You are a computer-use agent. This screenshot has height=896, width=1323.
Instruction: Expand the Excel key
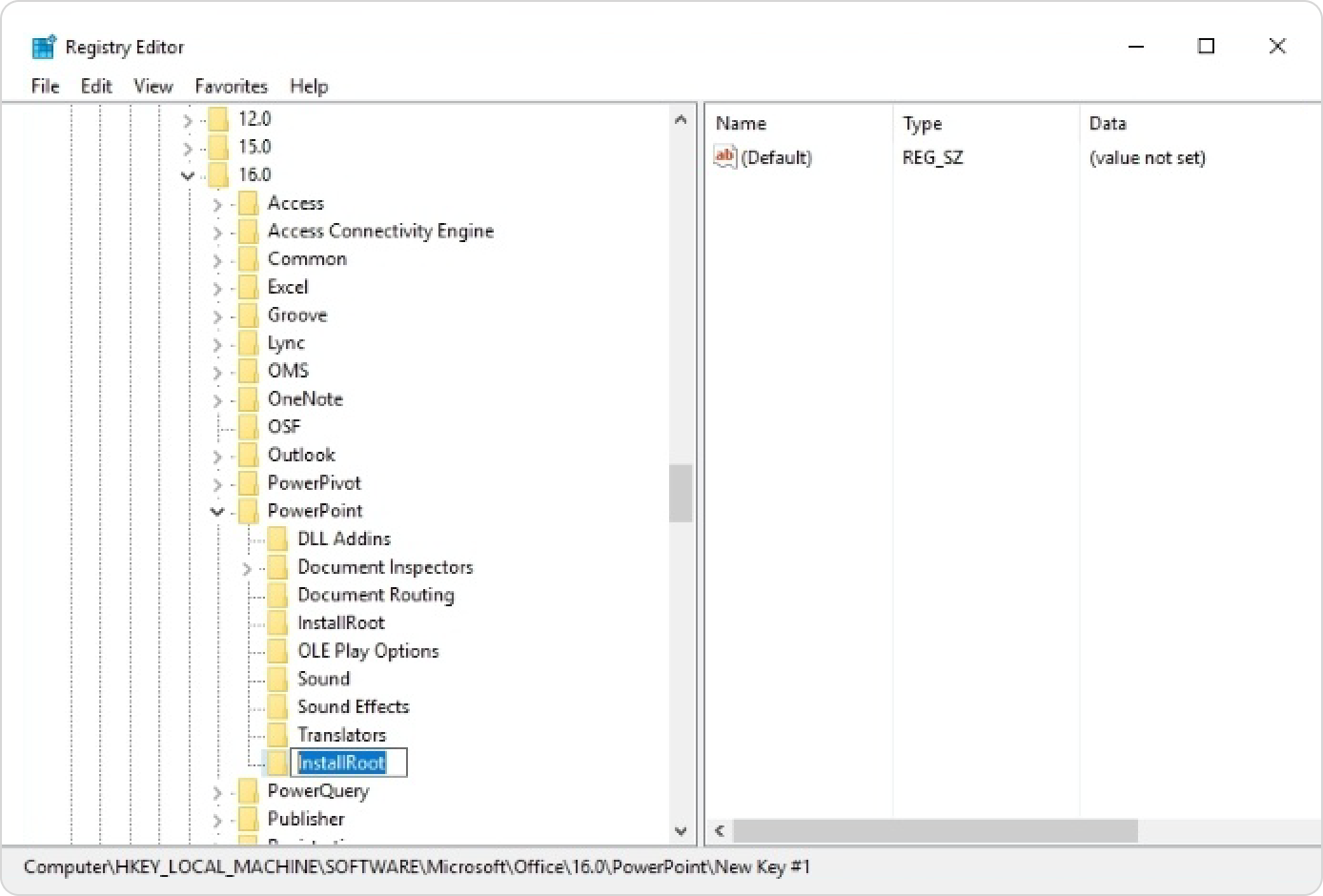[217, 288]
